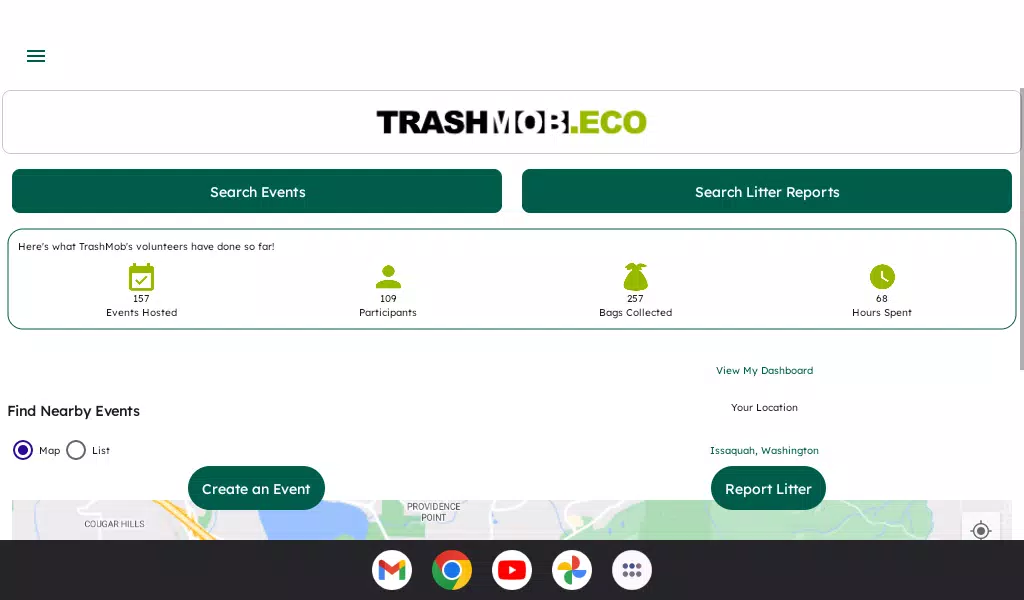Open the View My Dashboard link
Image resolution: width=1024 pixels, height=600 pixels.
[764, 370]
